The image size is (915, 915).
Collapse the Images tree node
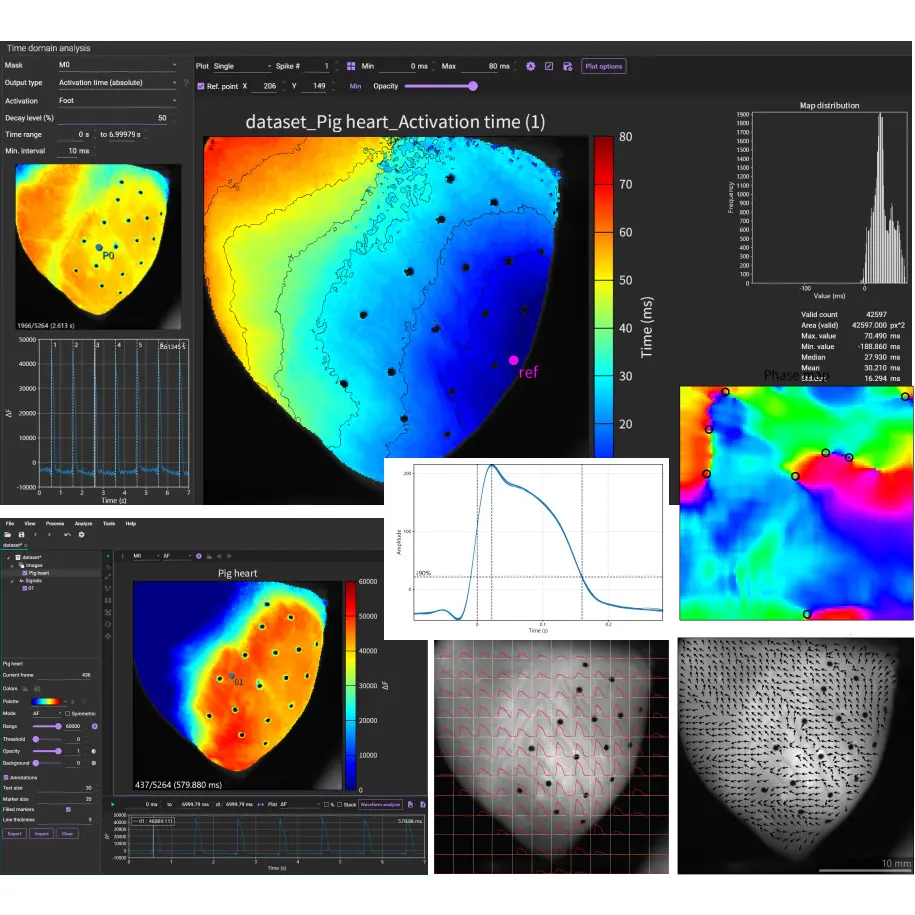coord(14,565)
